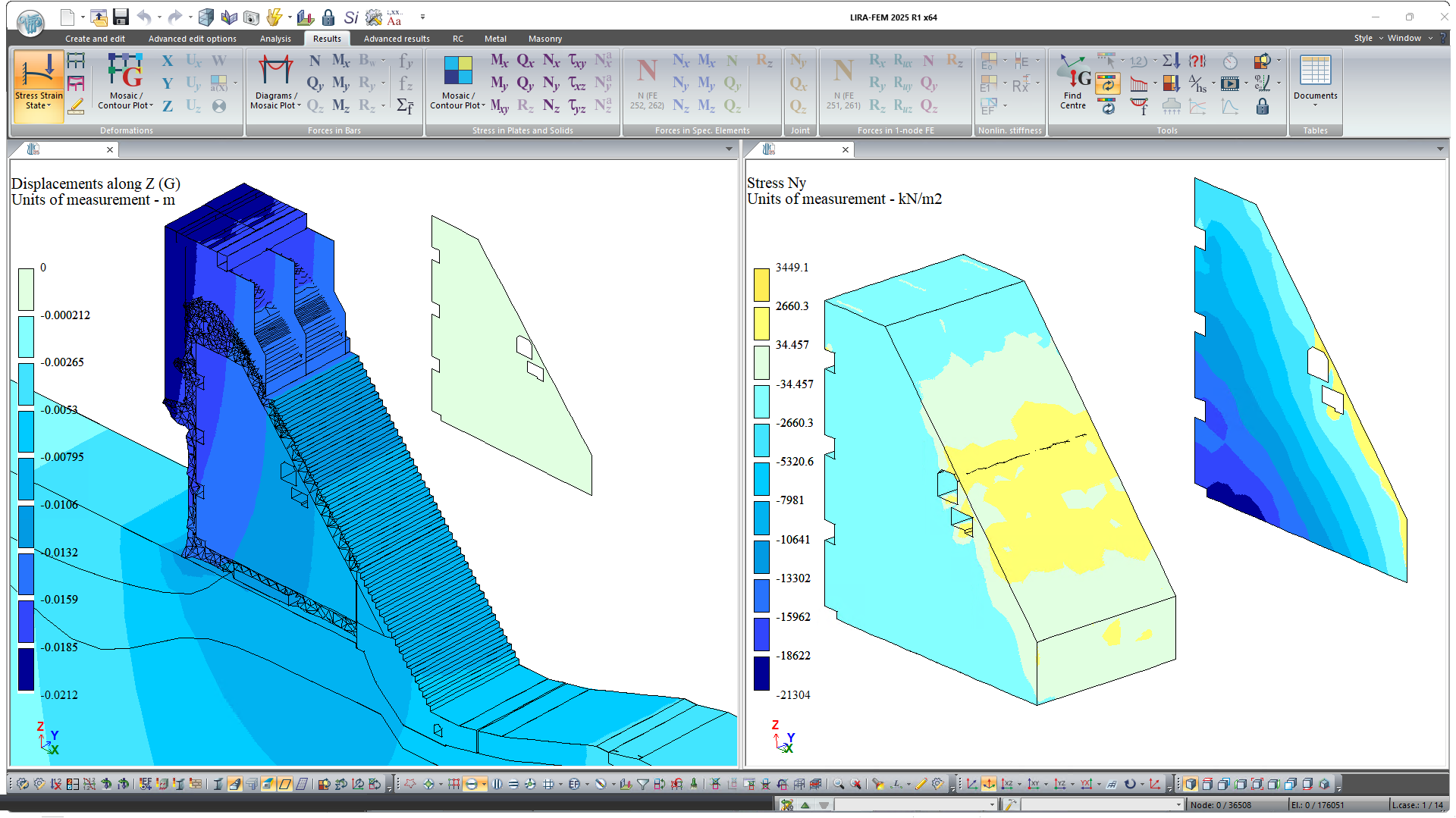
Task: Open the Style dropdown menu
Action: coord(1368,38)
